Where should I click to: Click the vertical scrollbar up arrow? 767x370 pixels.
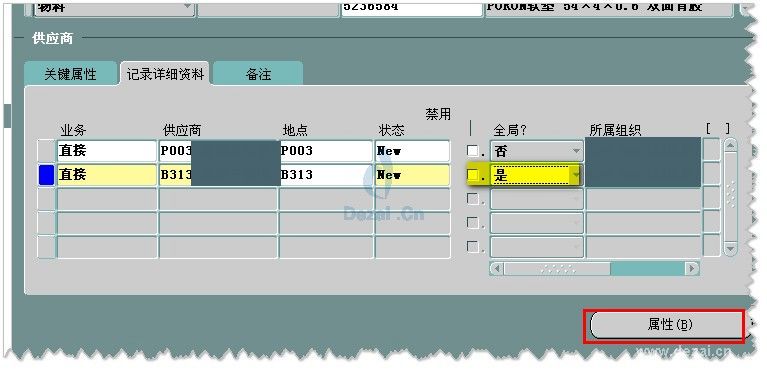click(730, 145)
